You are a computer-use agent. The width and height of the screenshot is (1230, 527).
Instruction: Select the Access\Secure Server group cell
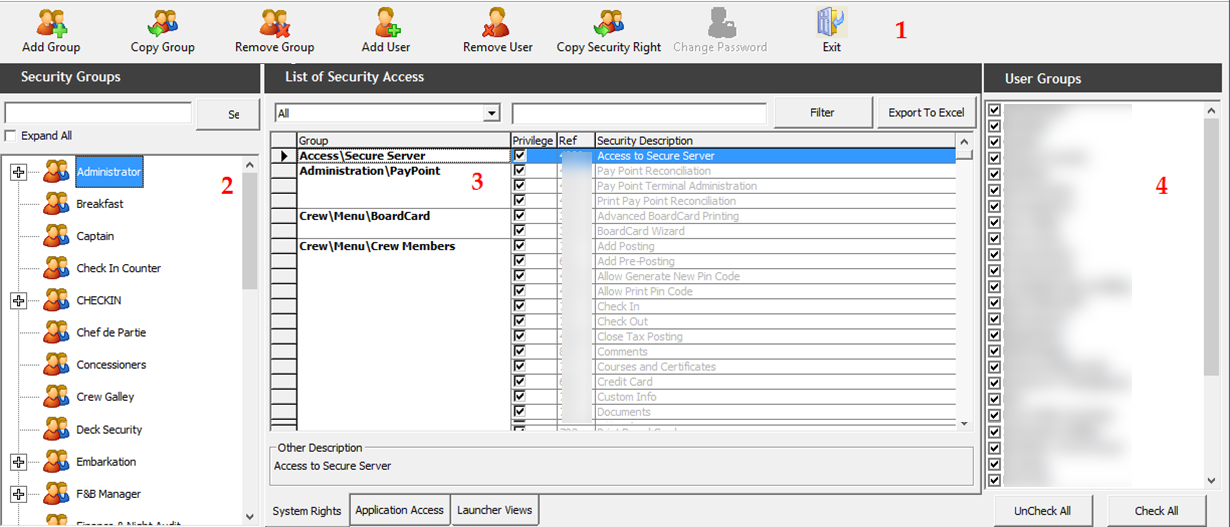pyautogui.click(x=404, y=156)
